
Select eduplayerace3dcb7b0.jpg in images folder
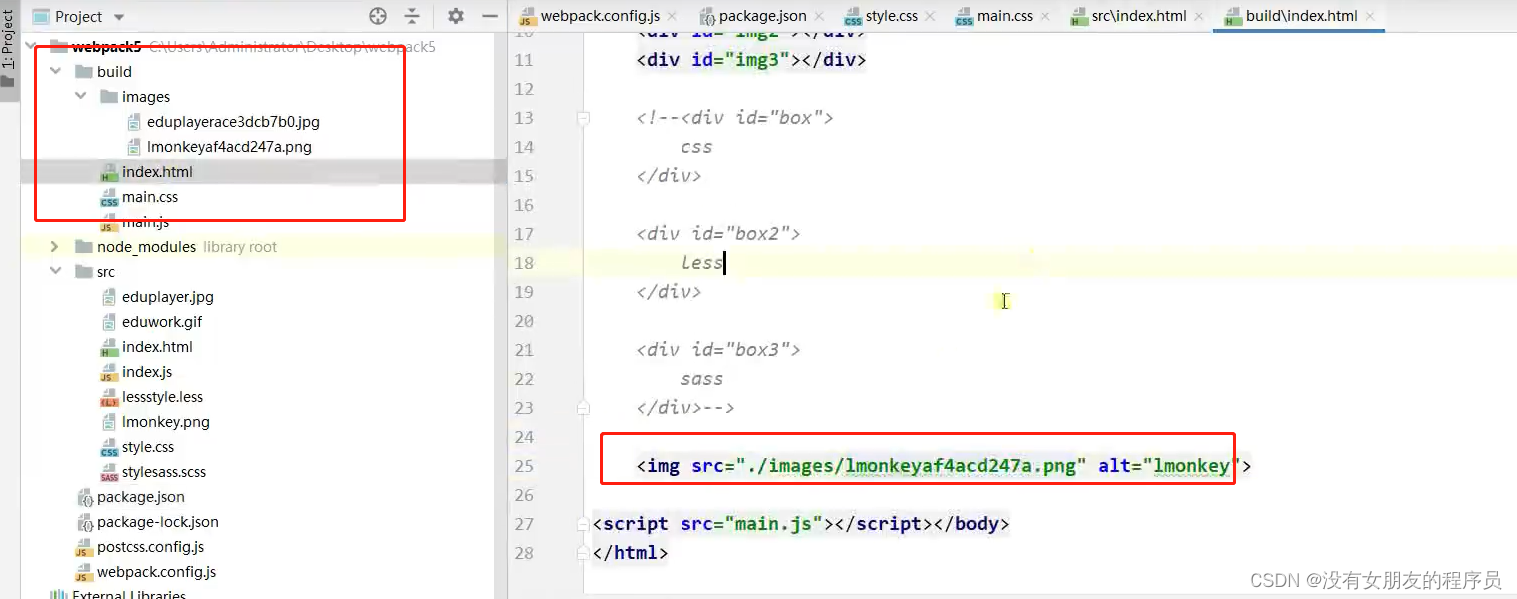(x=233, y=122)
